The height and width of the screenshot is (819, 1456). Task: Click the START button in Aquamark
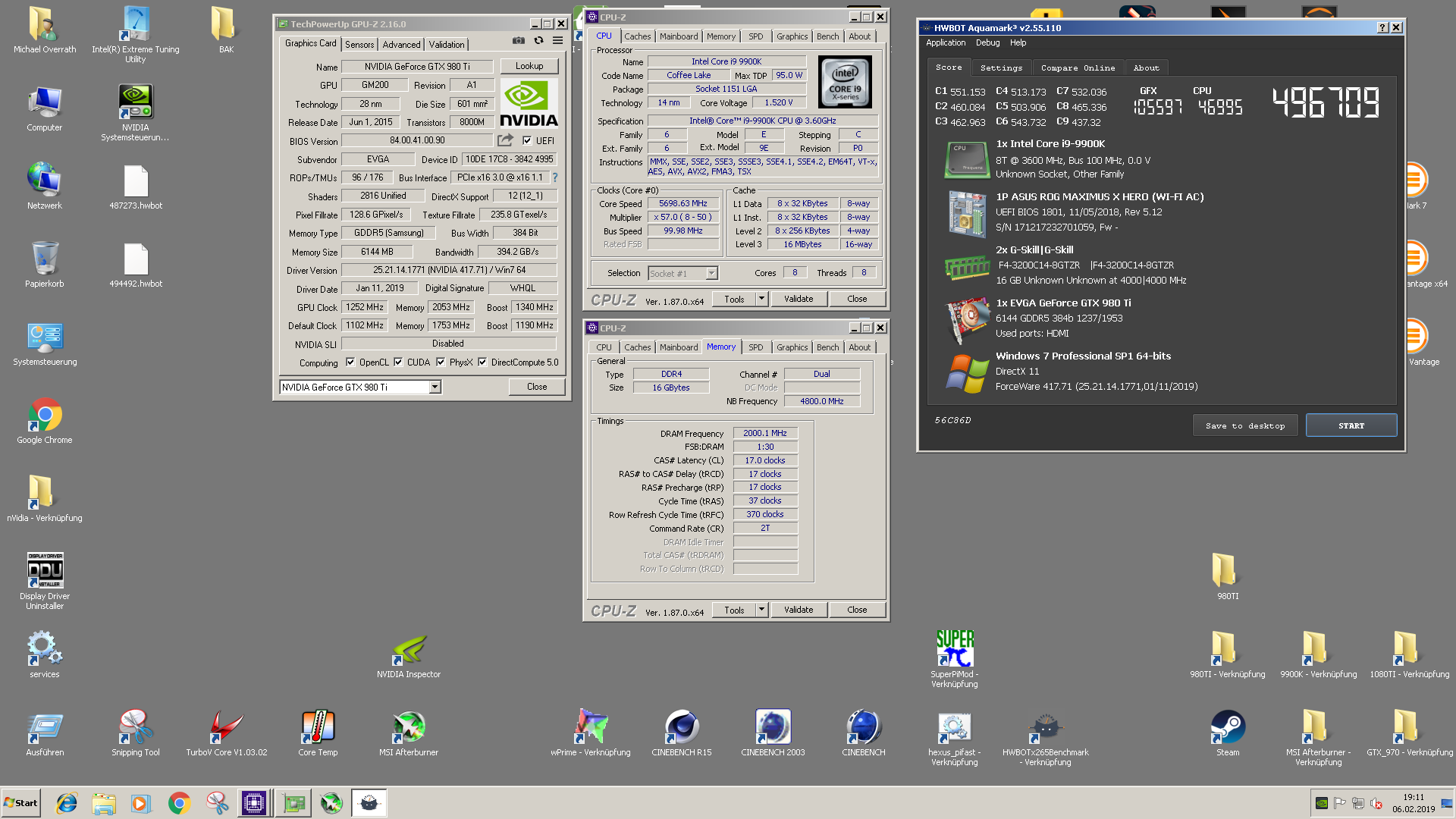1351,425
